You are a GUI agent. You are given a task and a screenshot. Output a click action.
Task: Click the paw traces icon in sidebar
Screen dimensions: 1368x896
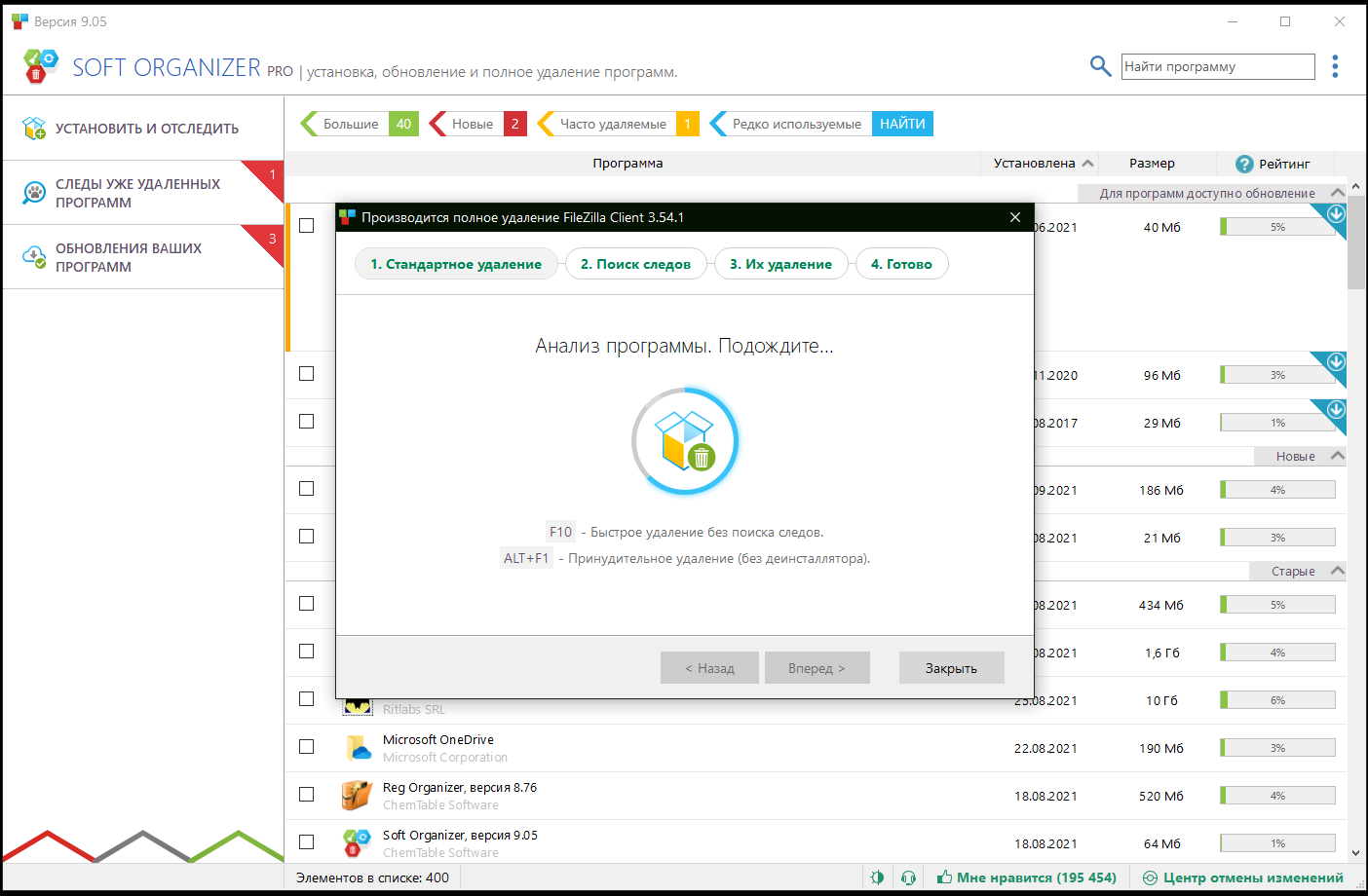[34, 193]
